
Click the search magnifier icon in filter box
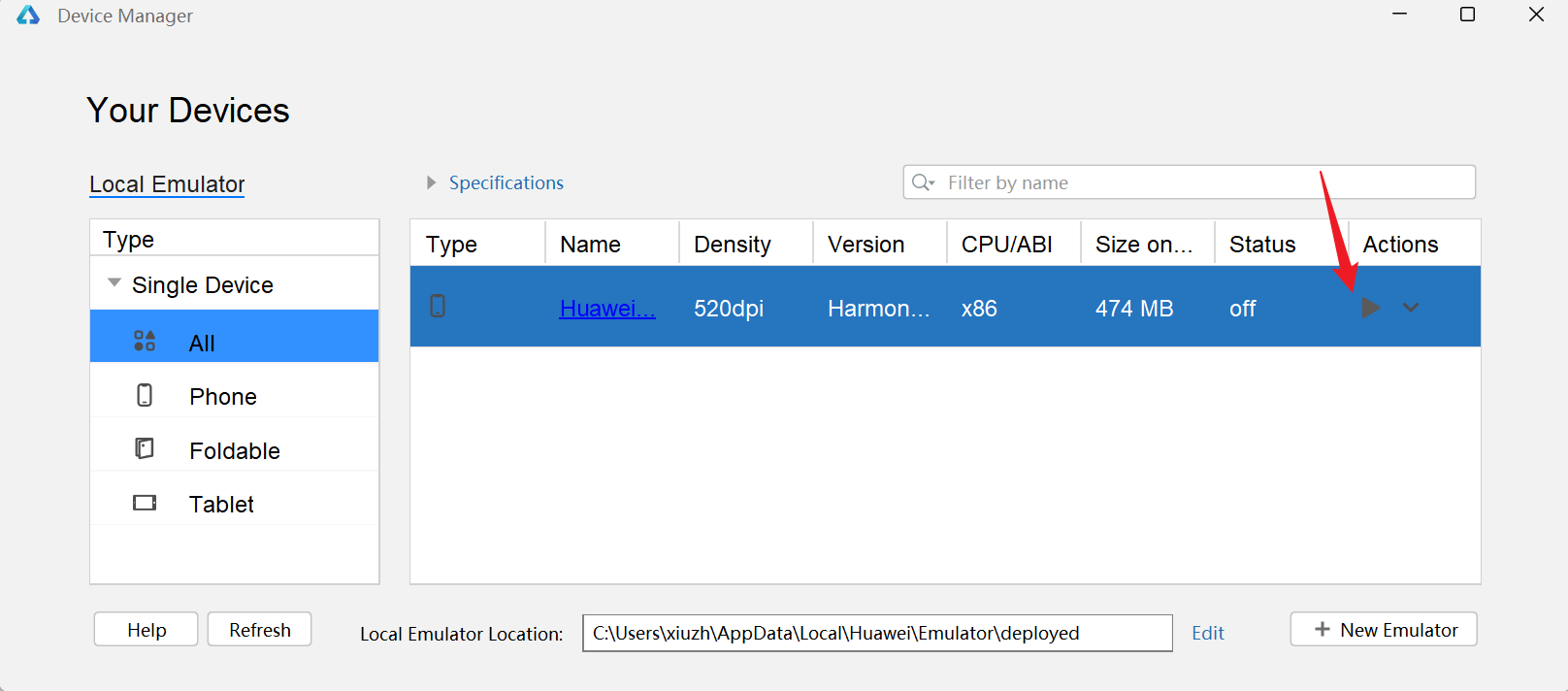point(923,182)
